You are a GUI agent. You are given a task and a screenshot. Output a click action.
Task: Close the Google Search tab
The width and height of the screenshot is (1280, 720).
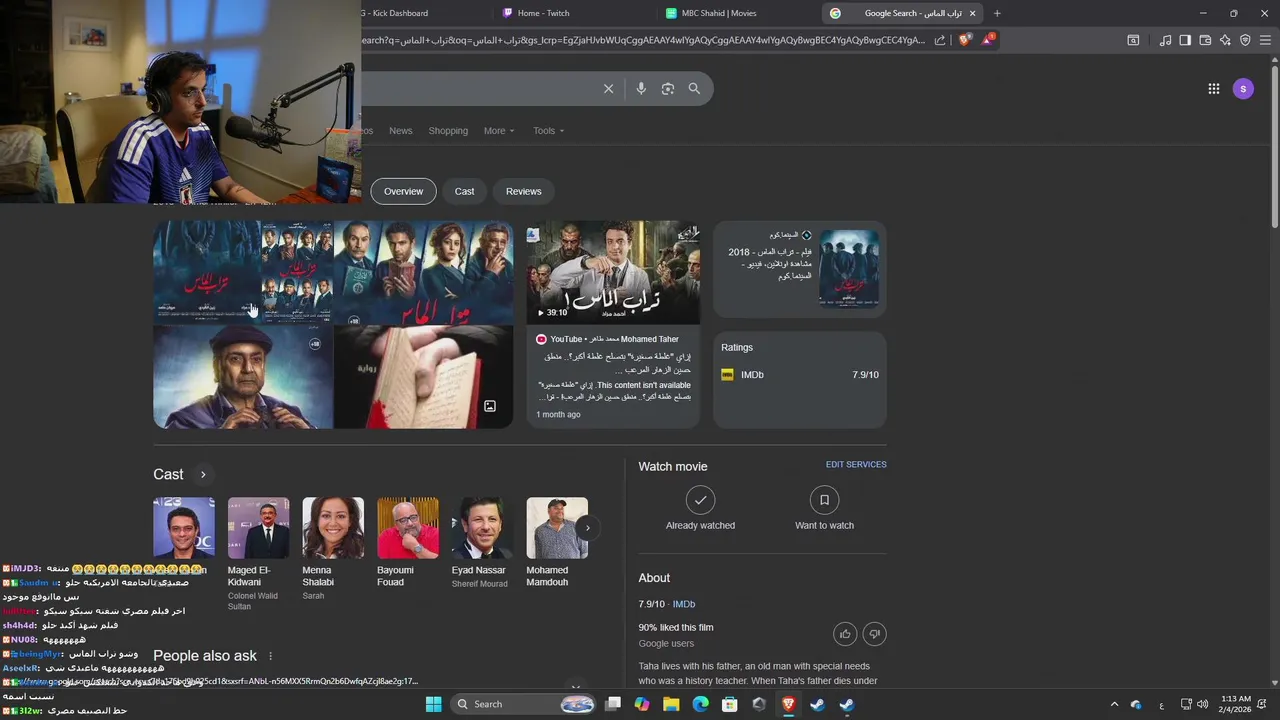click(972, 13)
